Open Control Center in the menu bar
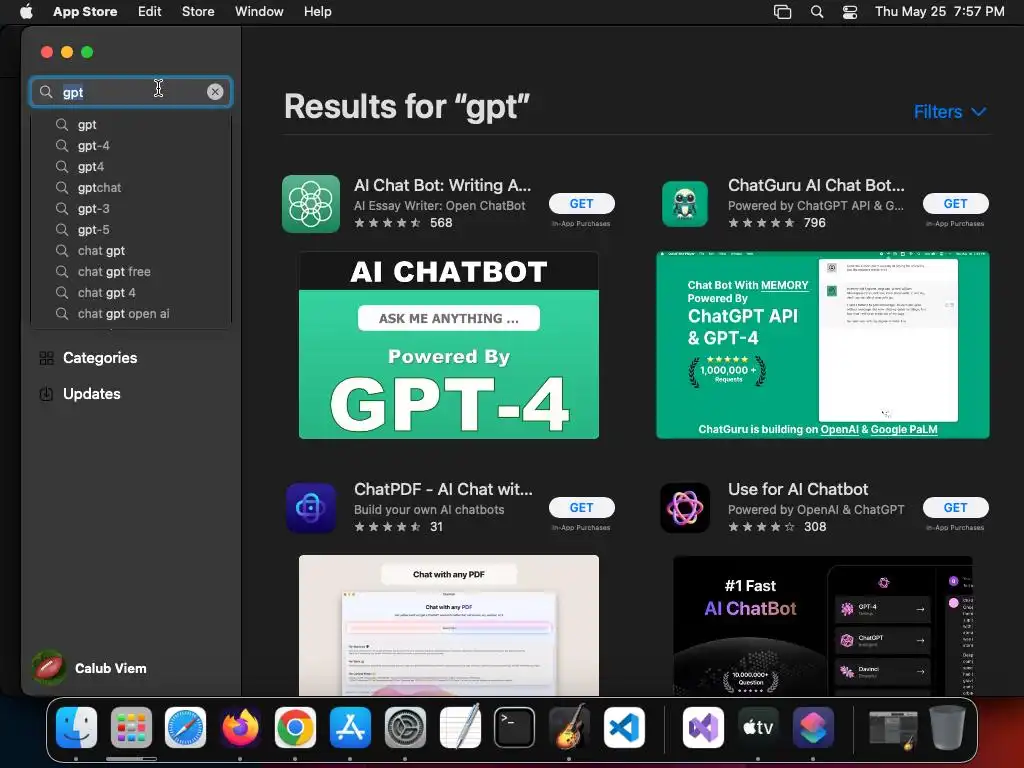The height and width of the screenshot is (768, 1024). (850, 12)
